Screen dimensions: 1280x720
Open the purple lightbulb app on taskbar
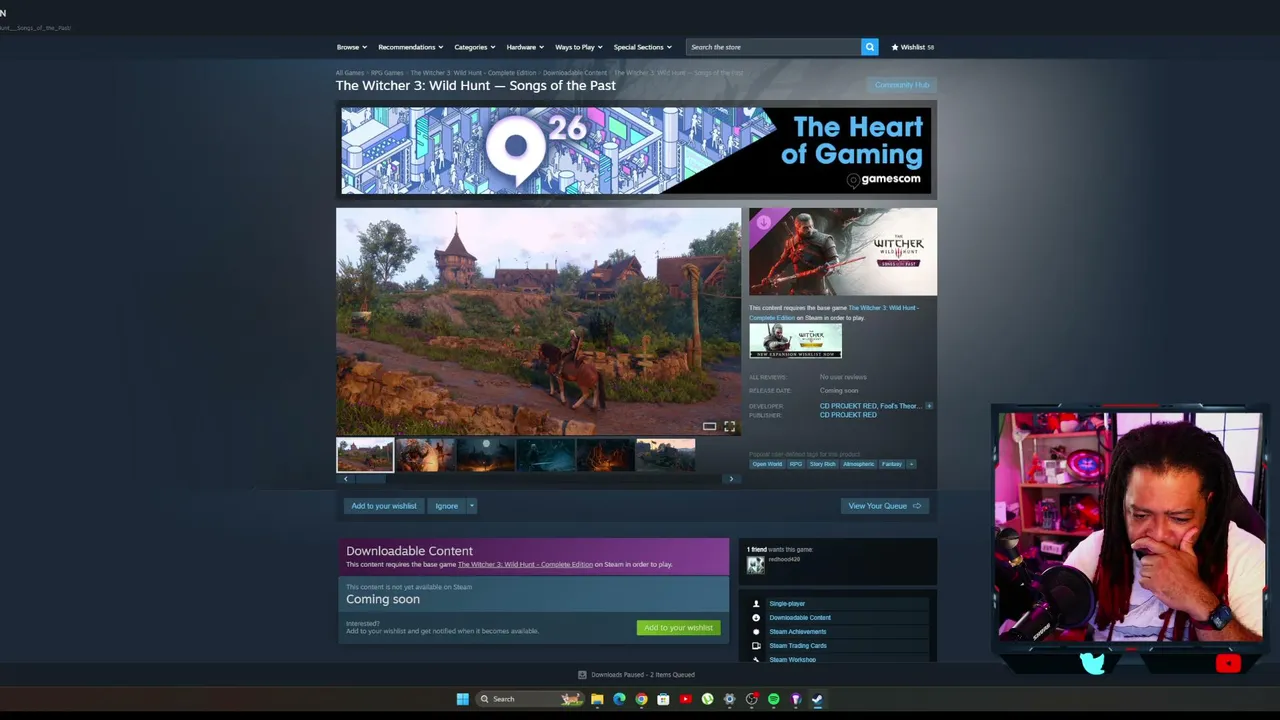pos(795,699)
